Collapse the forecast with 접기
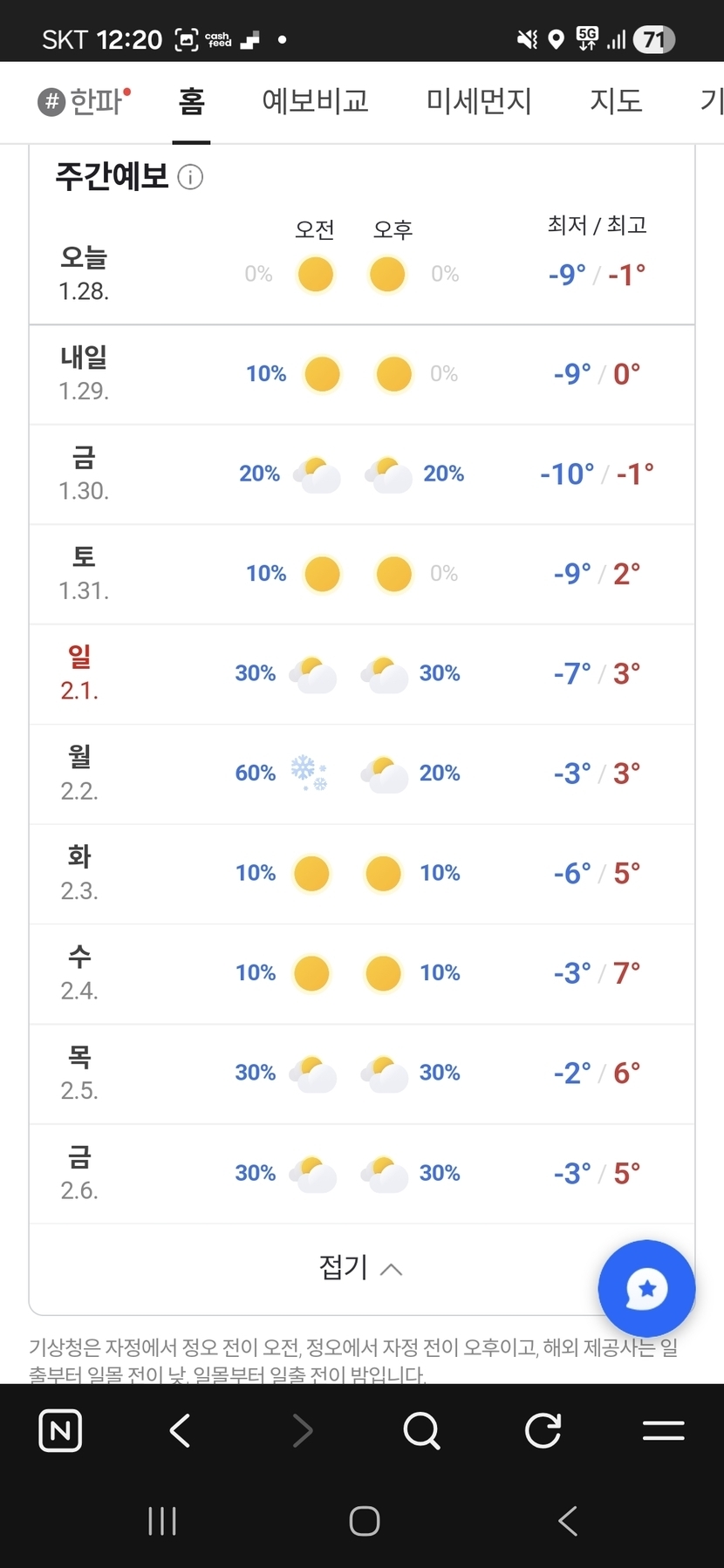Screen dimensions: 724x1568 pos(361,1267)
